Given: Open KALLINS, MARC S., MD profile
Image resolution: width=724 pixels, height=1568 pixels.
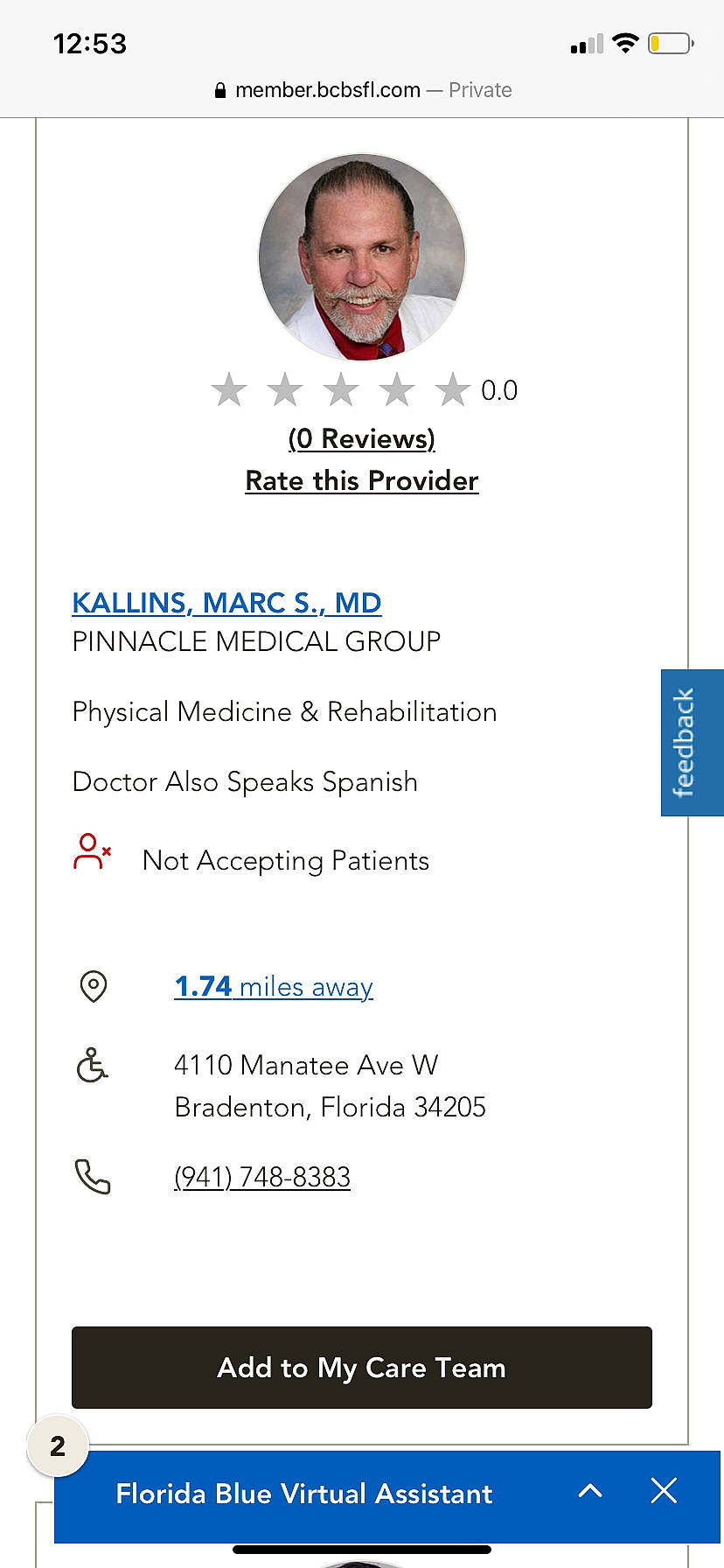Looking at the screenshot, I should tap(226, 603).
